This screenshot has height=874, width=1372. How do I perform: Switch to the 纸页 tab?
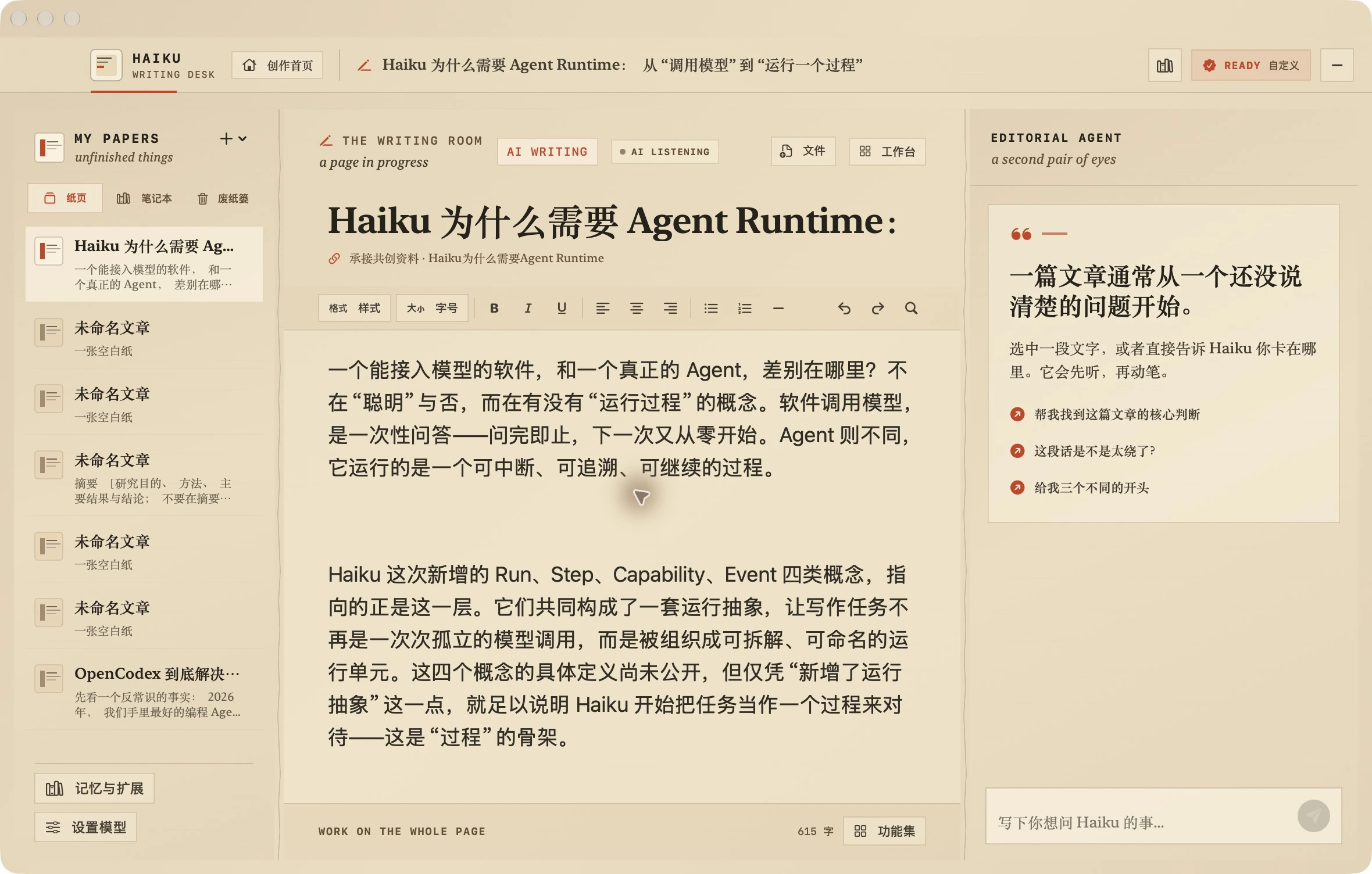(x=65, y=198)
